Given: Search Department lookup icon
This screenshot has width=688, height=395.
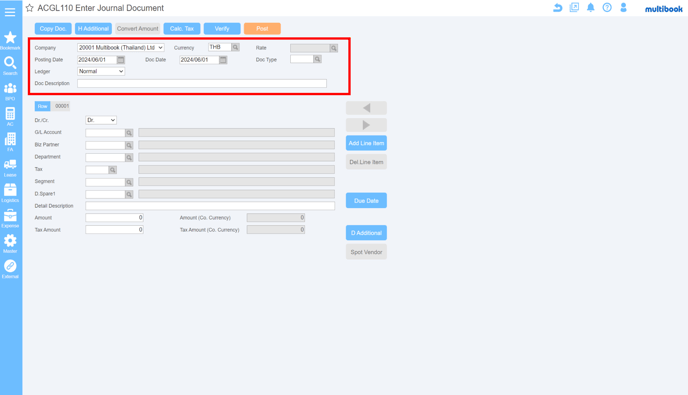Looking at the screenshot, I should pos(129,157).
